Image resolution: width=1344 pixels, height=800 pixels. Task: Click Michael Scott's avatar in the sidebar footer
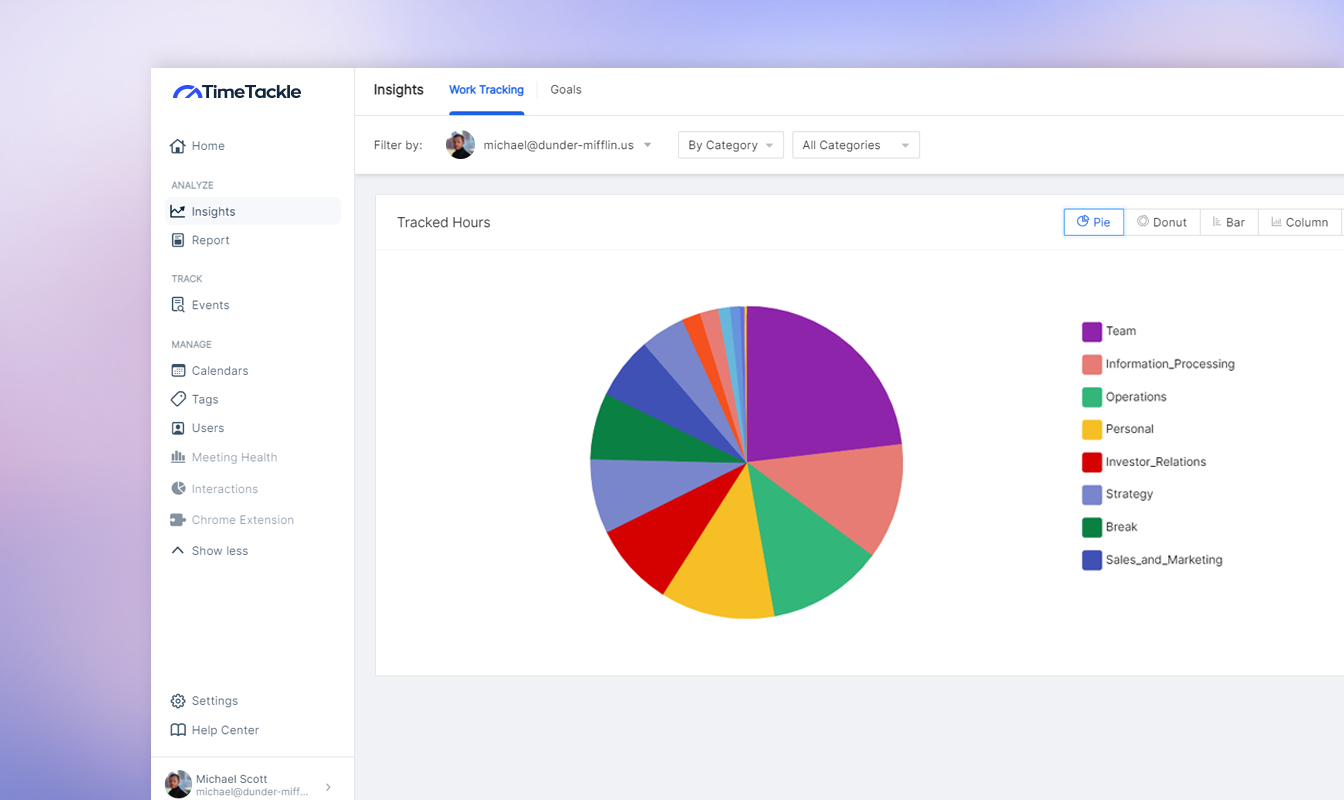178,784
